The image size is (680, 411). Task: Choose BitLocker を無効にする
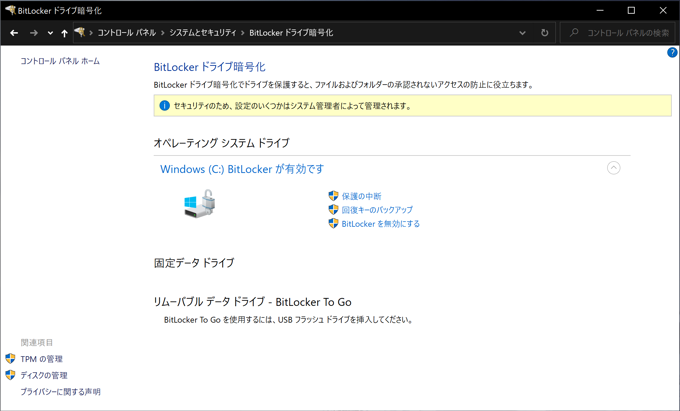coord(381,224)
